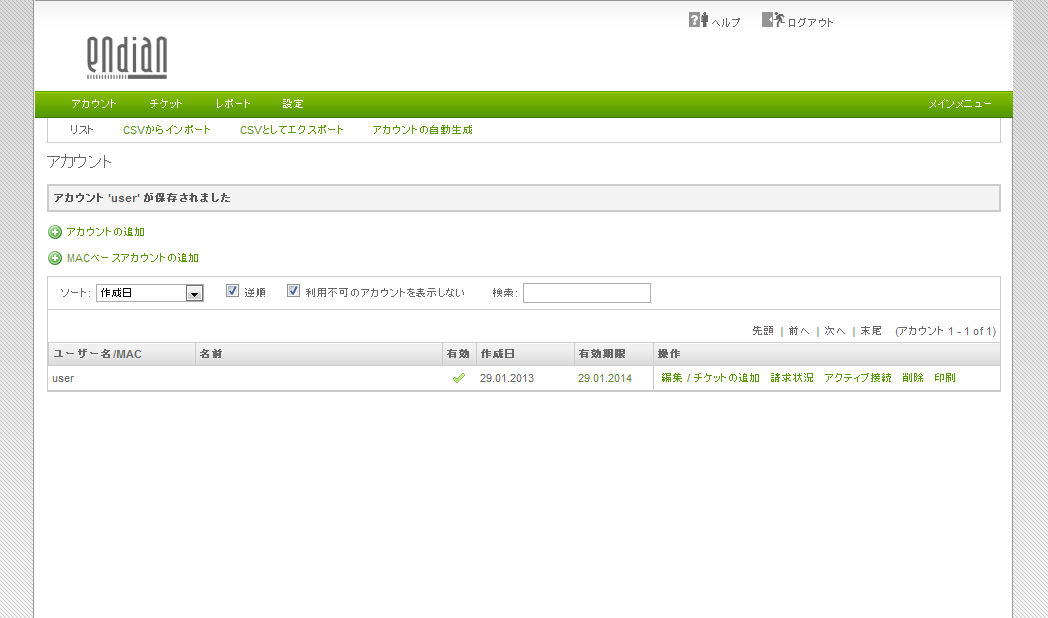This screenshot has height=618, width=1048.
Task: Go to 末尾 page
Action: click(871, 331)
